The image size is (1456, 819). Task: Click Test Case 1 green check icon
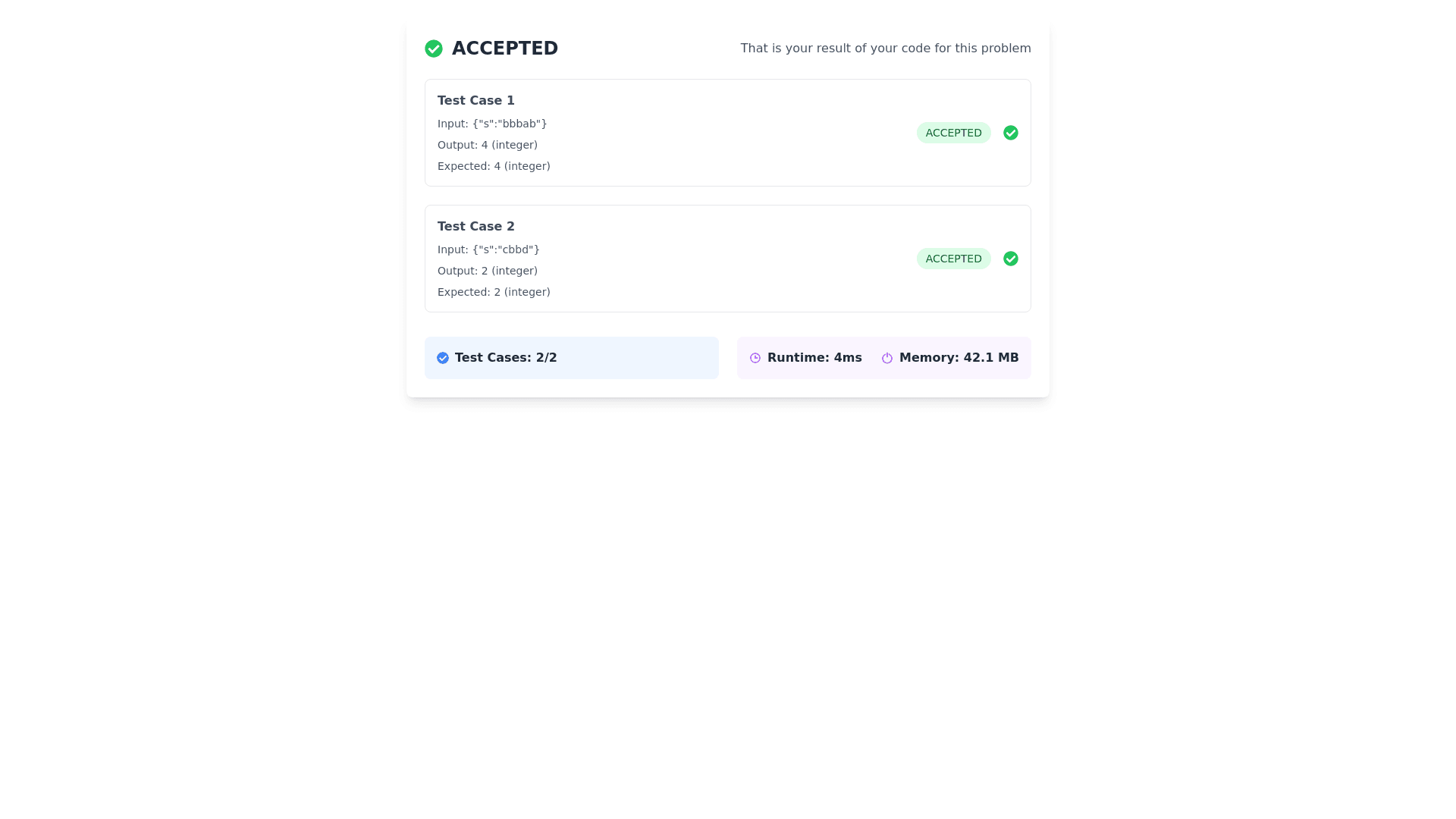pyautogui.click(x=1010, y=133)
